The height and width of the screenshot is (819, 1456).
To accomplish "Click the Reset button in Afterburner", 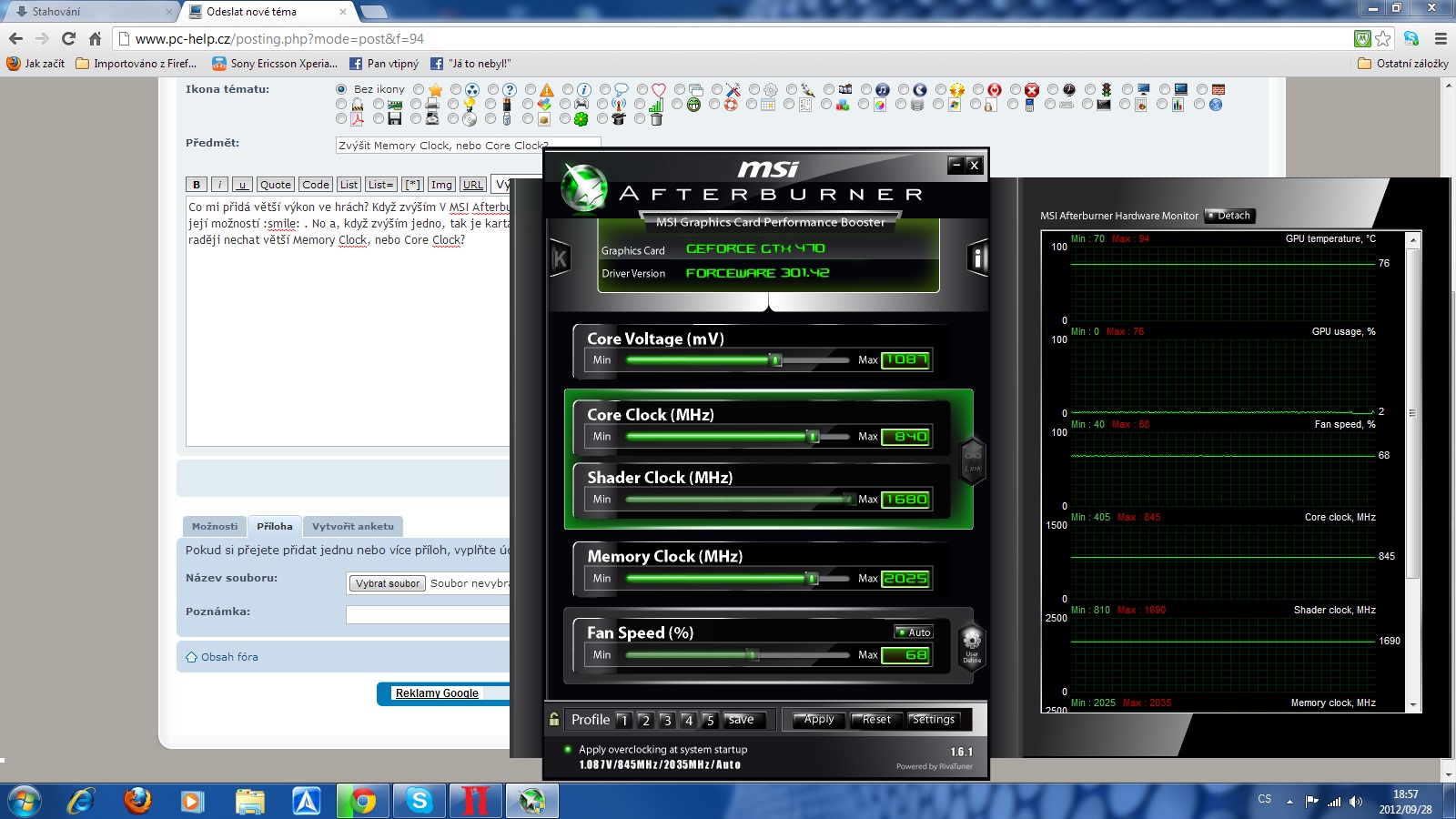I will [x=876, y=720].
